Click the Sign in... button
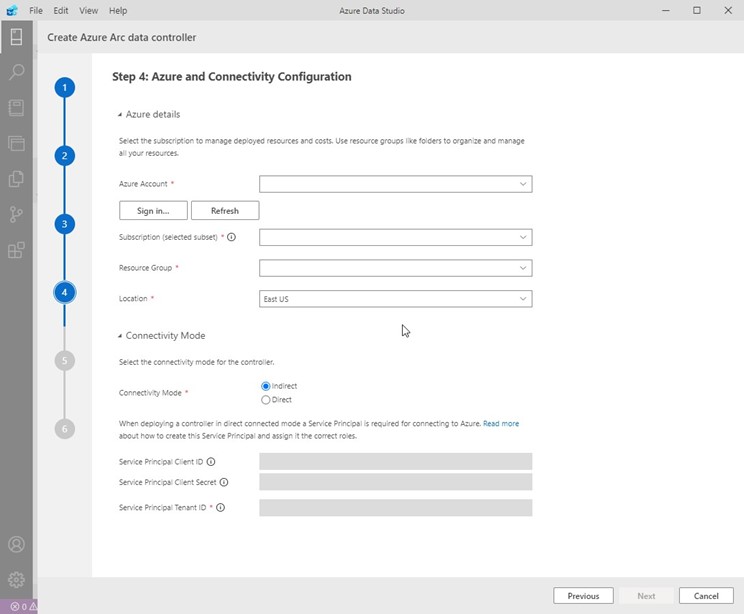This screenshot has width=744, height=614. tap(153, 211)
